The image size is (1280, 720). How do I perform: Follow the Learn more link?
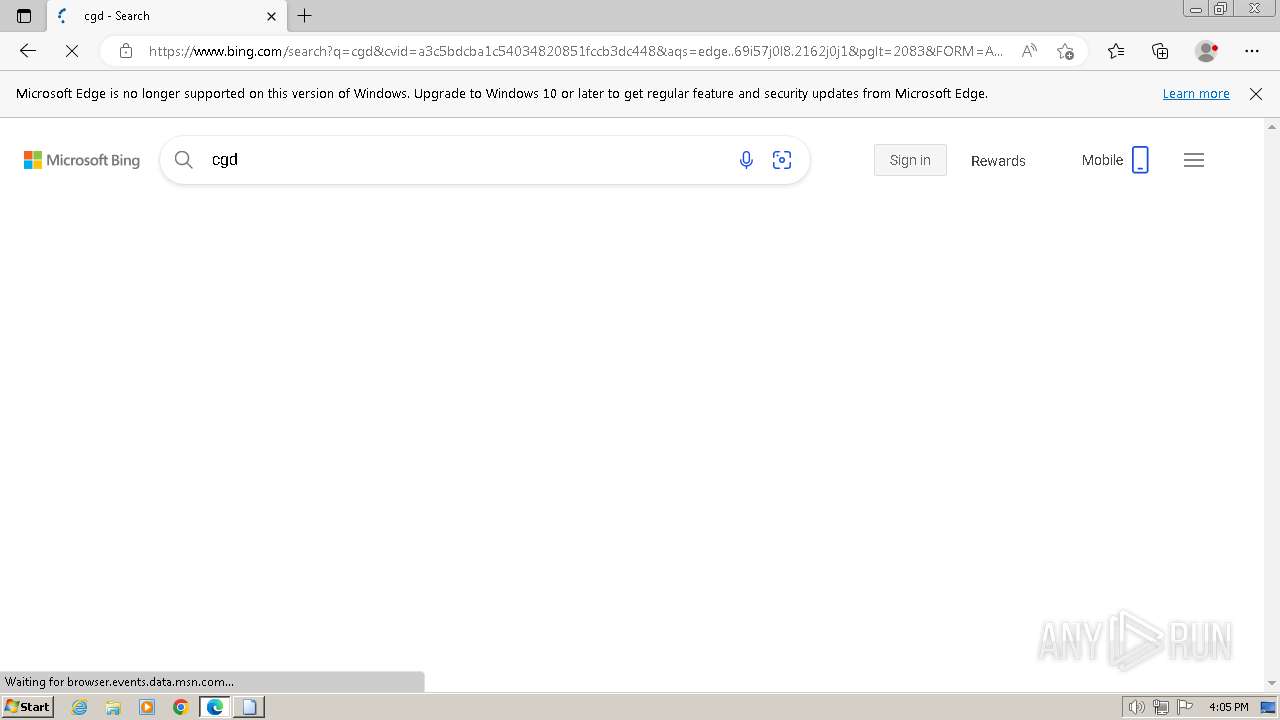(x=1196, y=94)
